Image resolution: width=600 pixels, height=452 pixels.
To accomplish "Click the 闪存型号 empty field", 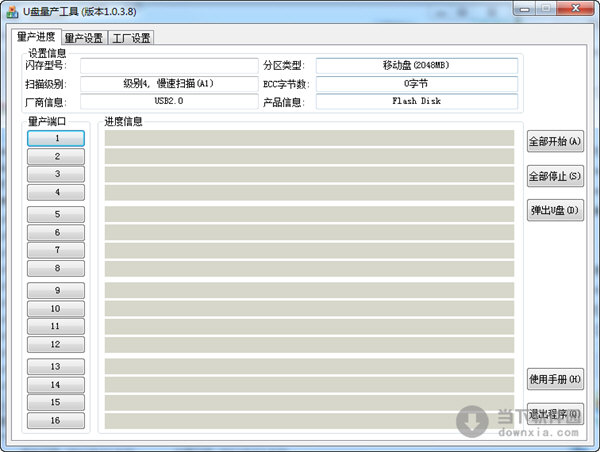I will click(x=169, y=66).
